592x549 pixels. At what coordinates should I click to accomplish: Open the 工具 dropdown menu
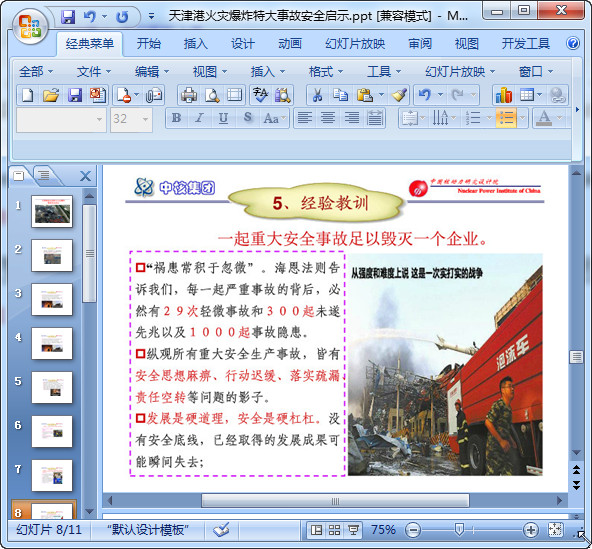(x=384, y=71)
